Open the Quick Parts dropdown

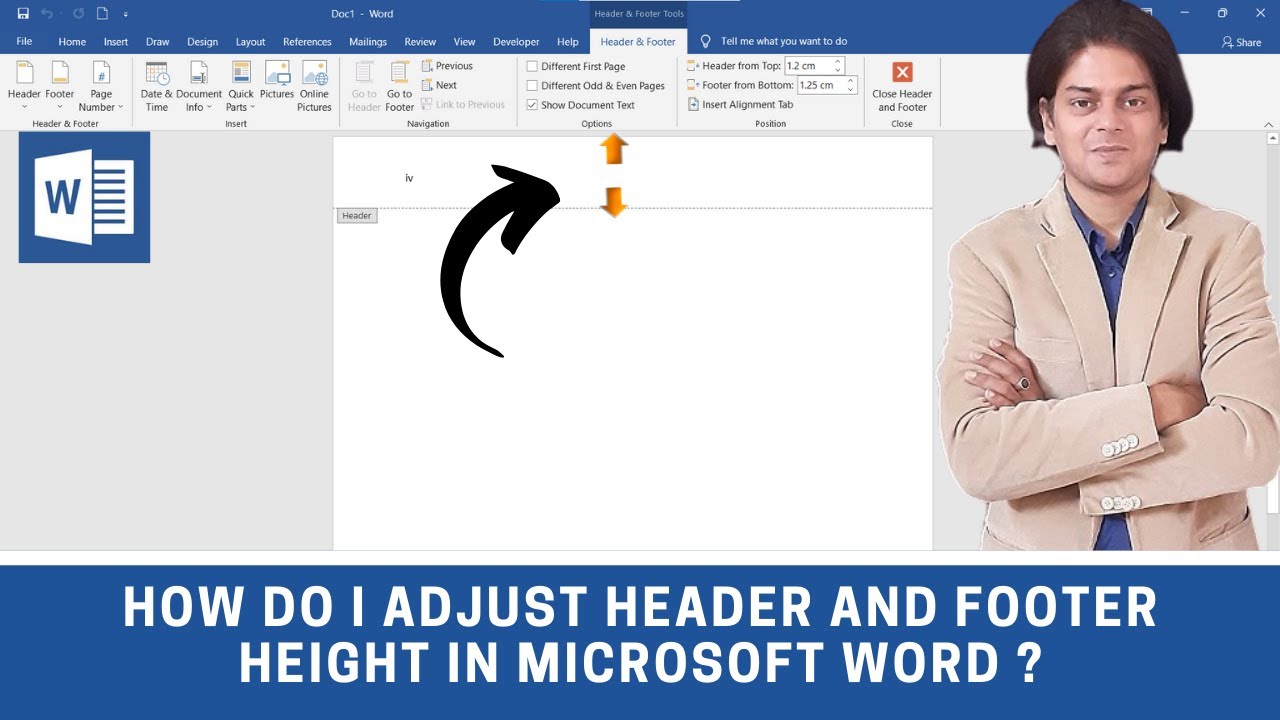[x=241, y=86]
